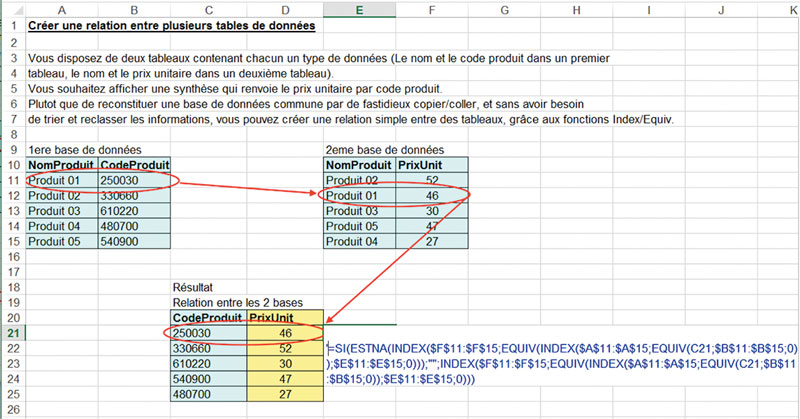Click the blue SI(ESTNA(INDEX formula text
Image resolution: width=800 pixels, height=419 pixels.
click(x=561, y=364)
